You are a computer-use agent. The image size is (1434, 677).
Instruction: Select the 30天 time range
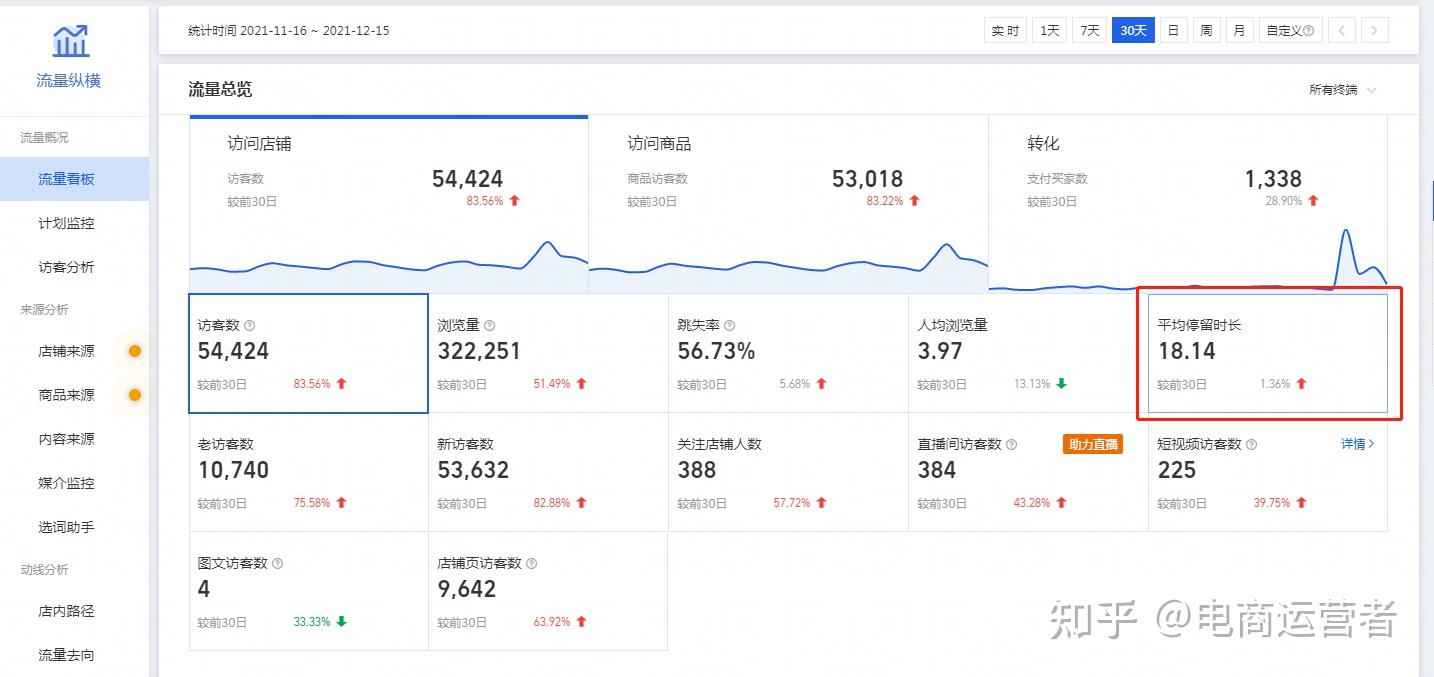click(x=1133, y=31)
